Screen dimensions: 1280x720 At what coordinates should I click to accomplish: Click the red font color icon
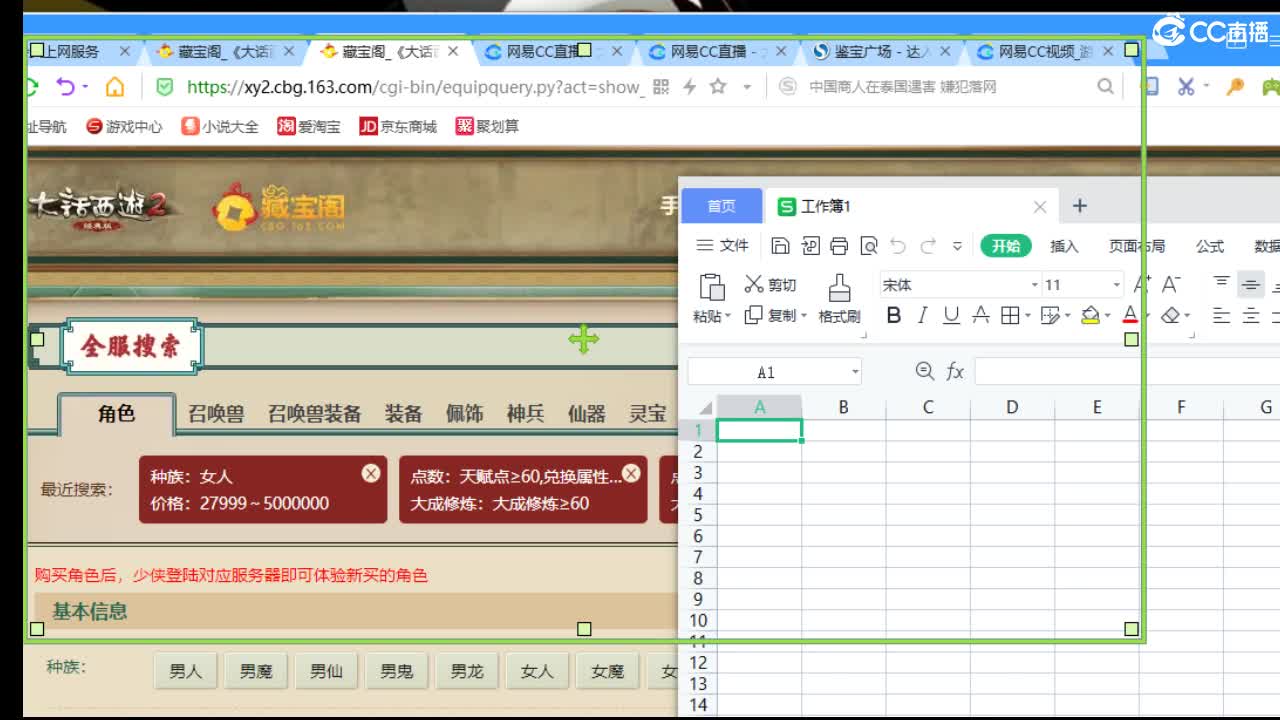coord(1130,316)
